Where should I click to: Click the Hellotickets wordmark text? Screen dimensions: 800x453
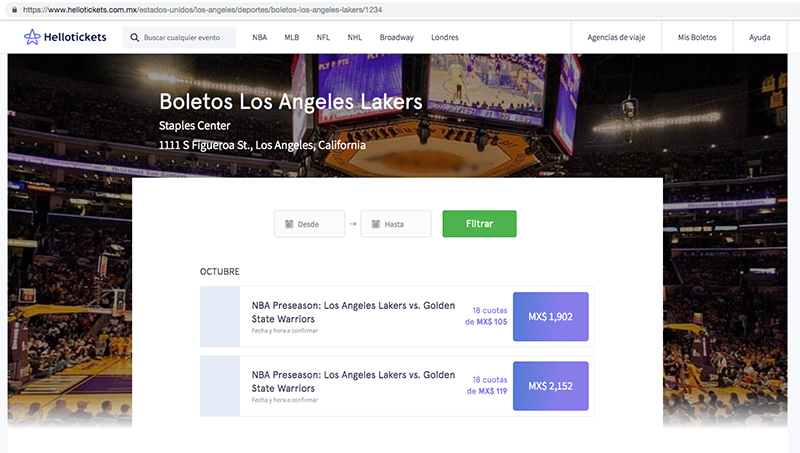[75, 37]
